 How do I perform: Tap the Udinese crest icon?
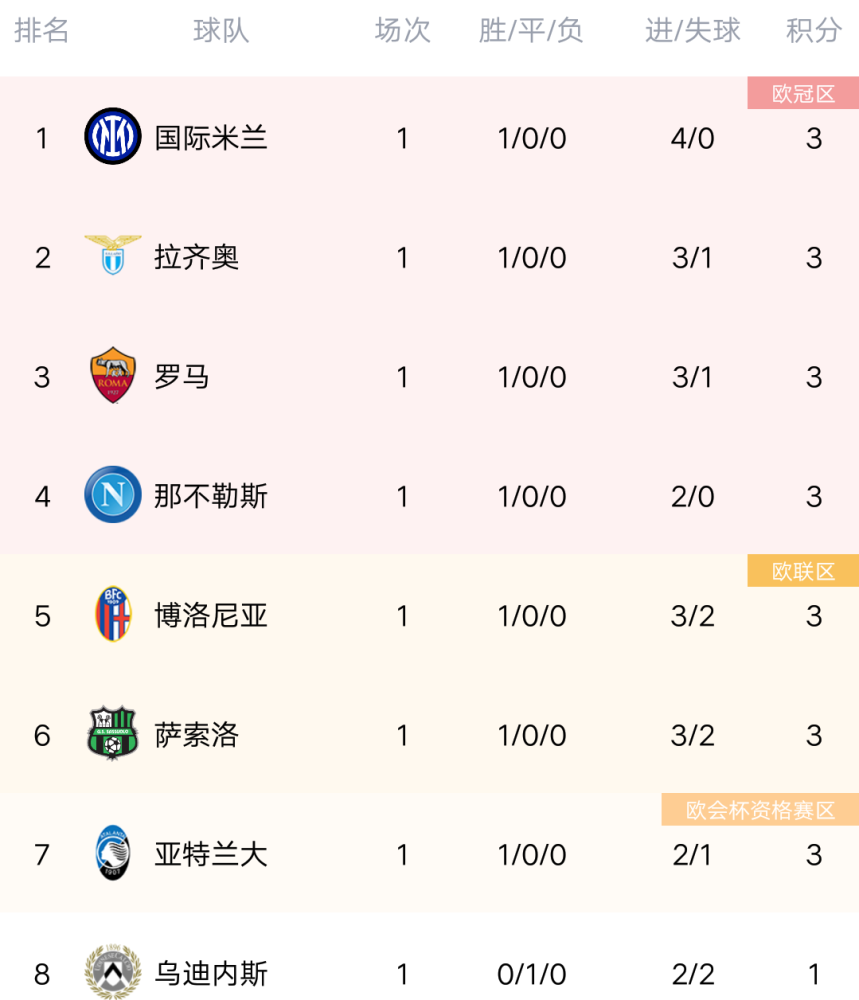point(113,971)
